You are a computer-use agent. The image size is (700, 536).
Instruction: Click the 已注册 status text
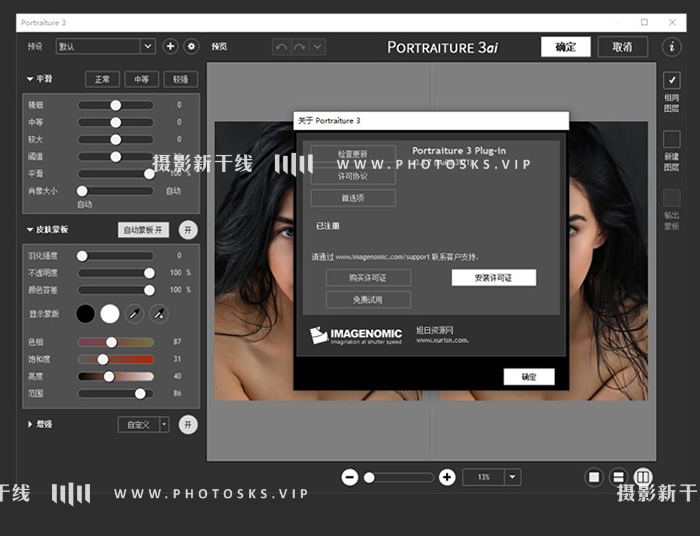tap(328, 226)
